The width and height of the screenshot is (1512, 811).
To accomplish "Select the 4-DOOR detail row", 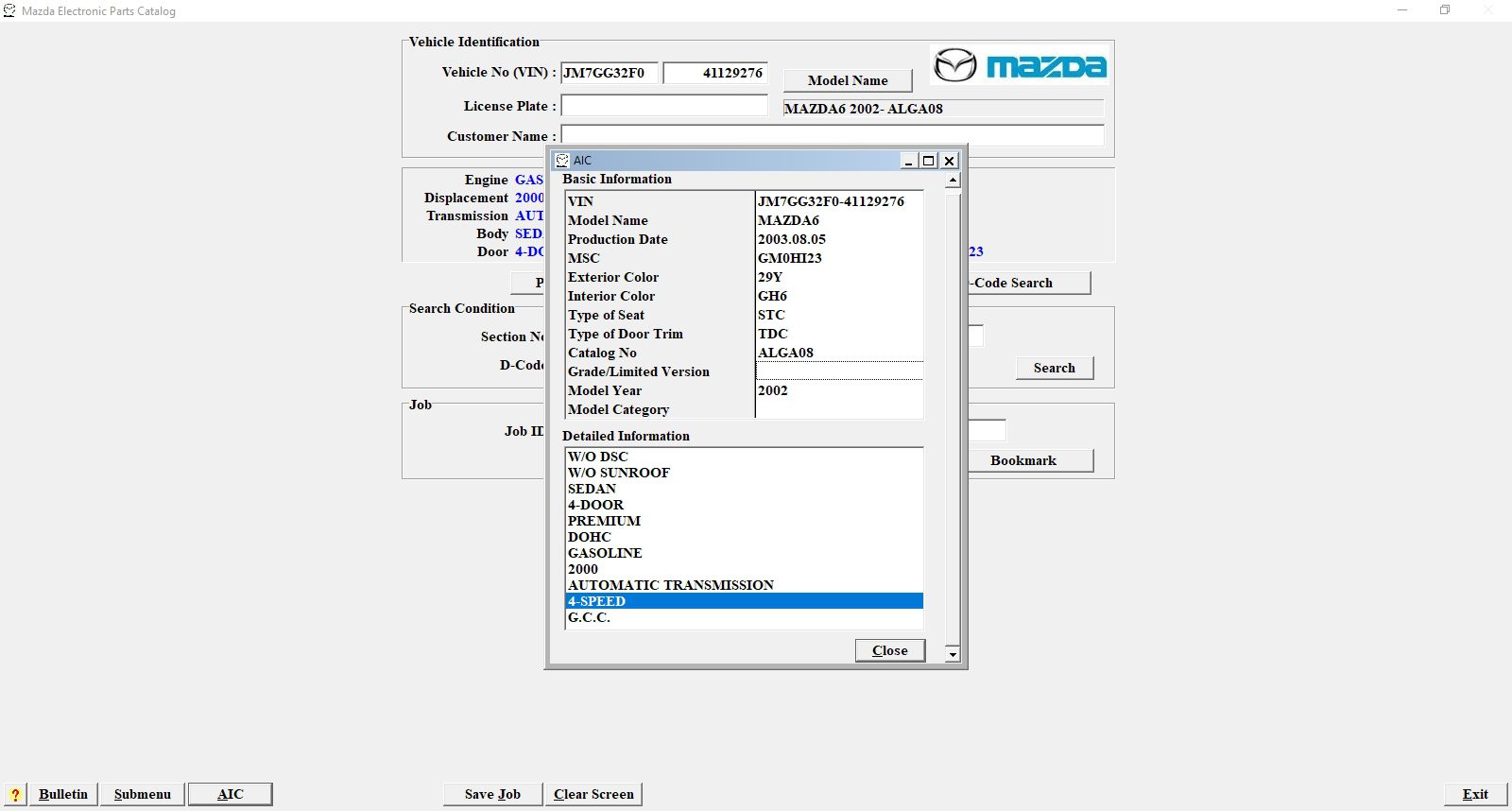I will (x=745, y=505).
